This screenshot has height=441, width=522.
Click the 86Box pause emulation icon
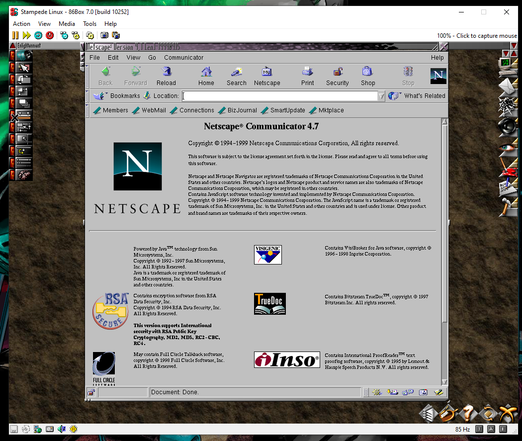(x=15, y=35)
